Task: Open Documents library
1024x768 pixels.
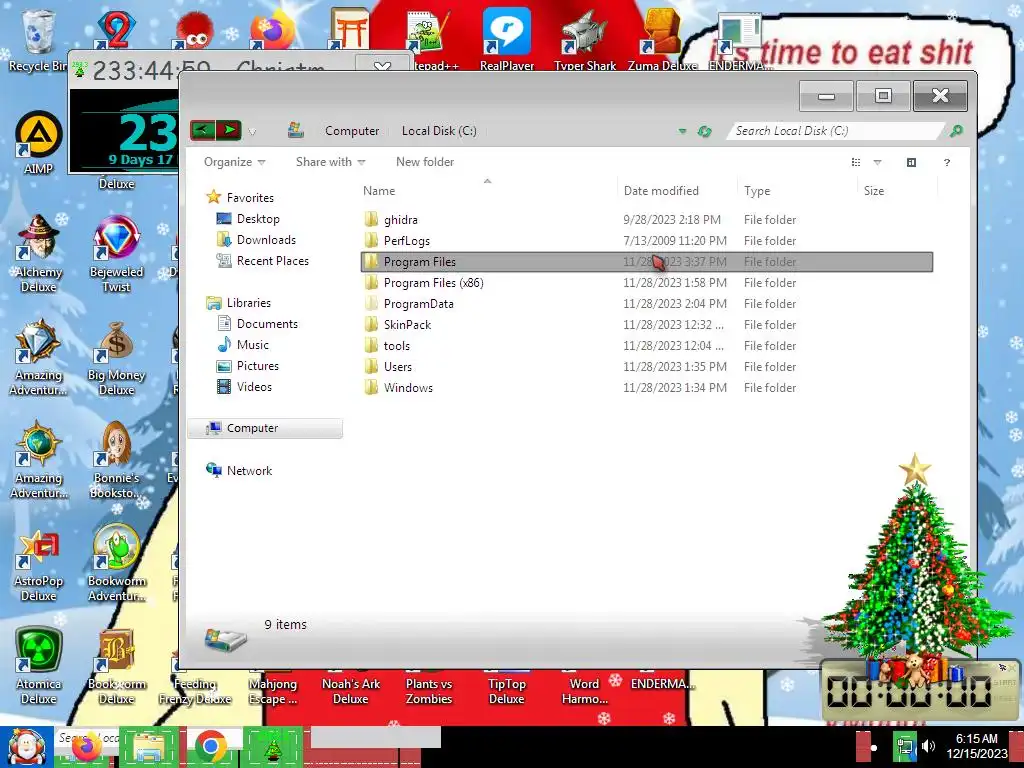Action: [x=257, y=323]
